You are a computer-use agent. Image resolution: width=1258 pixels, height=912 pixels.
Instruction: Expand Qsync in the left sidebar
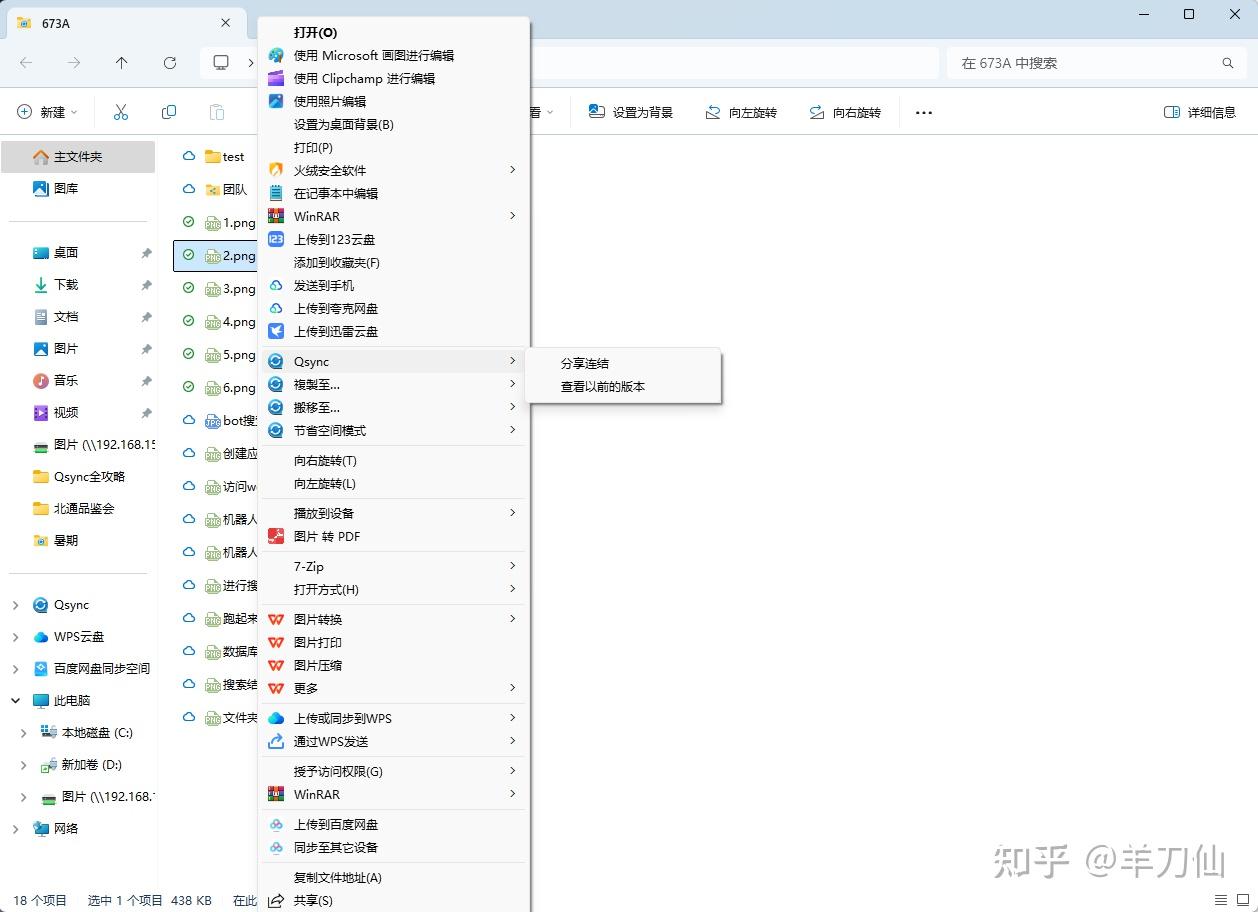click(x=15, y=604)
